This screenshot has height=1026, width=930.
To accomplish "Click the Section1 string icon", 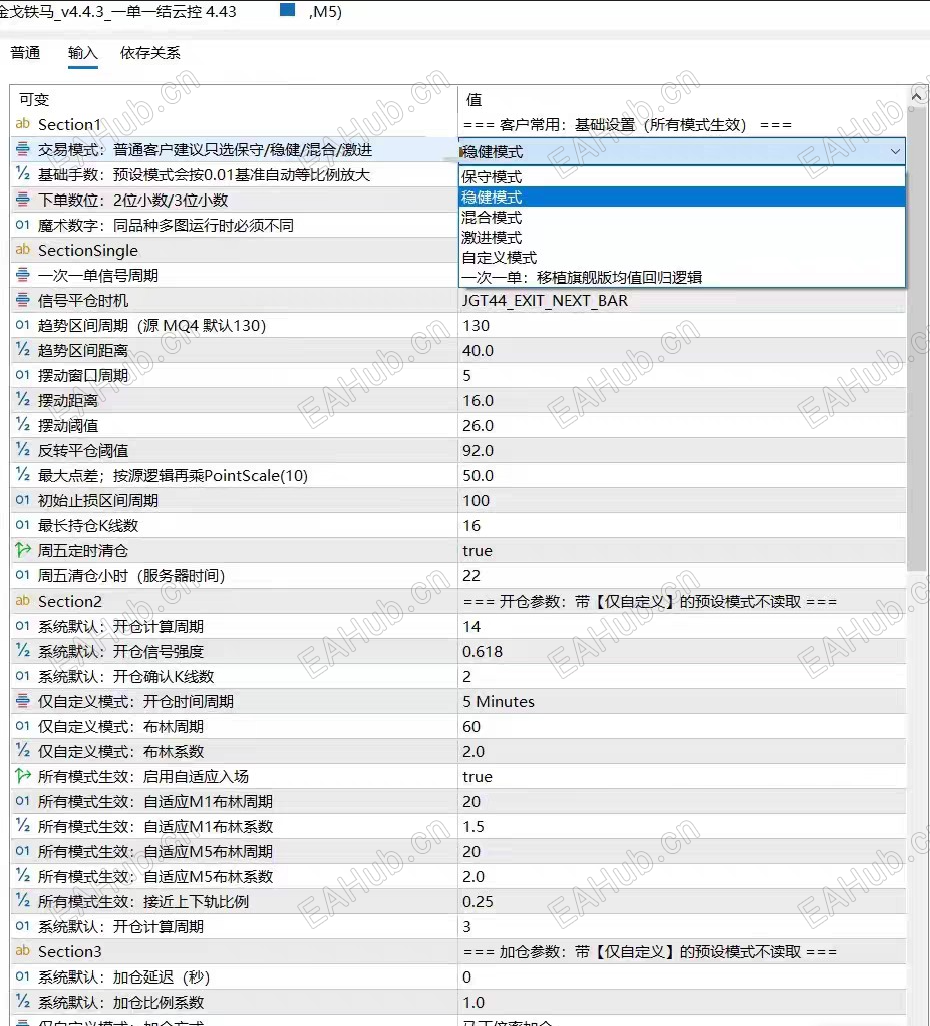I will [x=23, y=124].
